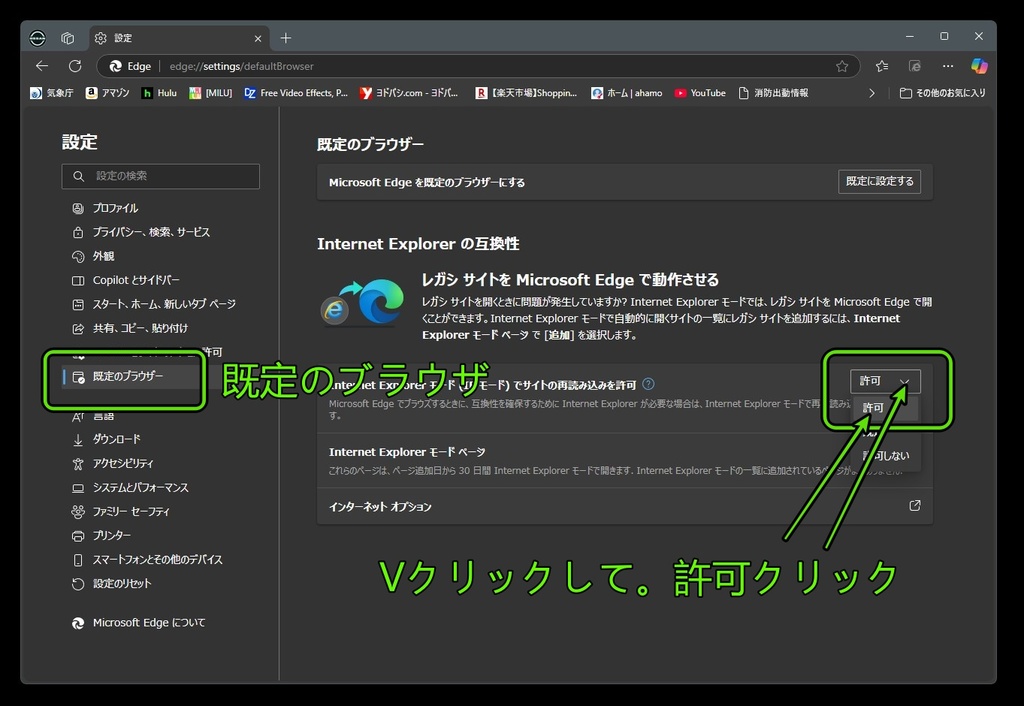Open Copilot とサイドバー settings
This screenshot has width=1024, height=706.
point(125,280)
